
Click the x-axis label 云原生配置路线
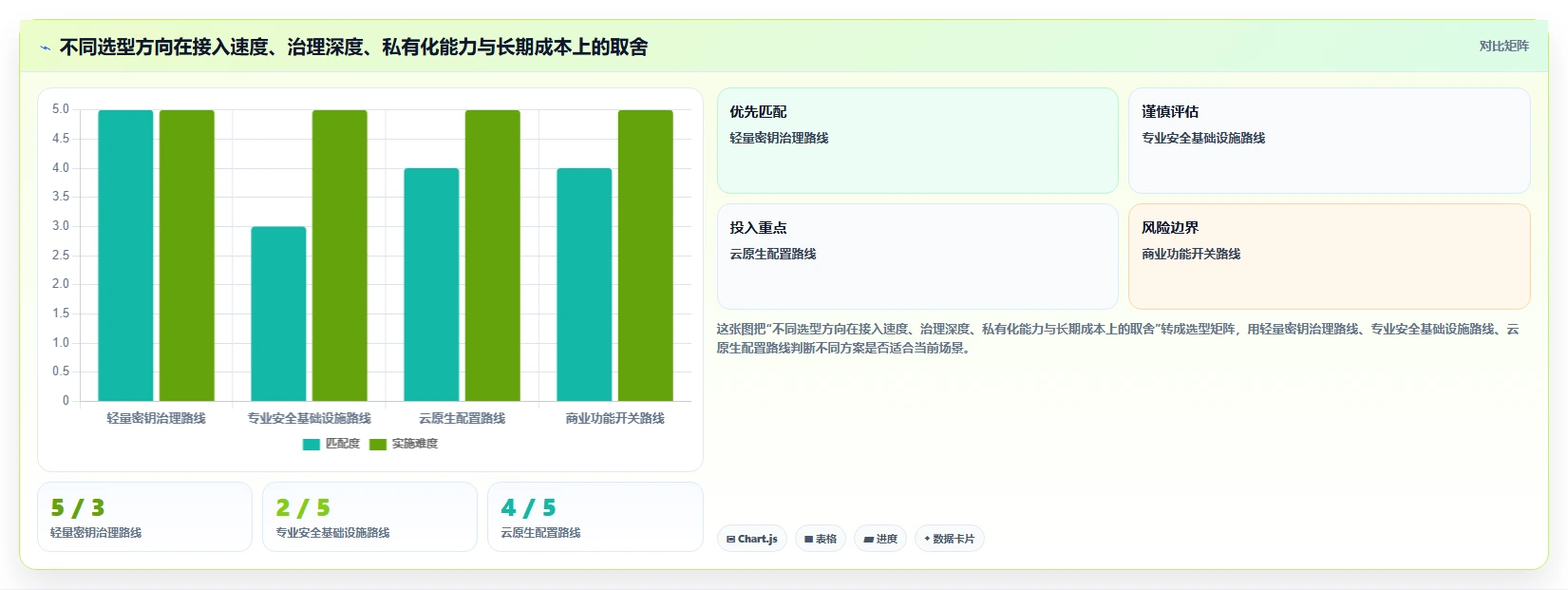[x=463, y=418]
